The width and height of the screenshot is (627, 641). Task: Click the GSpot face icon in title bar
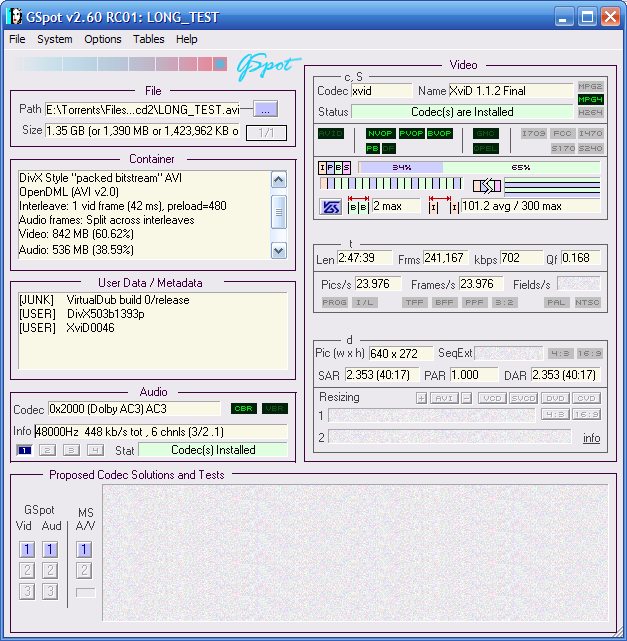point(14,16)
